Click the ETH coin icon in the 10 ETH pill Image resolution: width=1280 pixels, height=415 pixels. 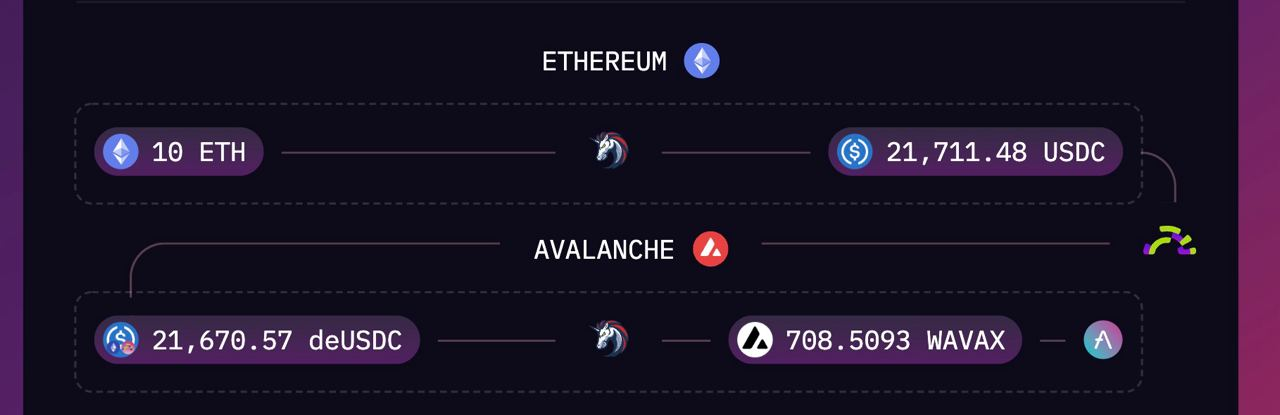pyautogui.click(x=121, y=152)
